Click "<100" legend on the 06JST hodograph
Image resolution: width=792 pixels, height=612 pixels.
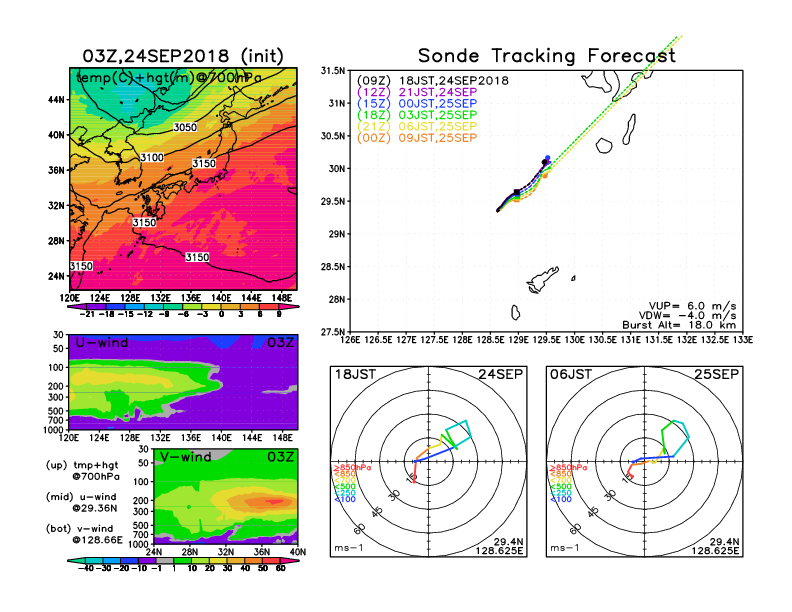coord(561,500)
